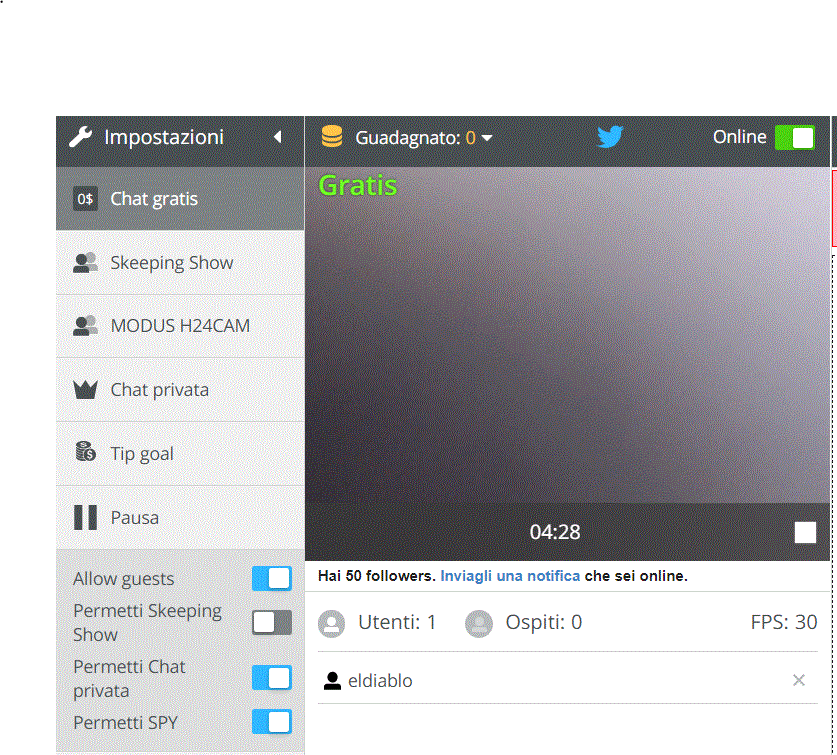
Task: Click the Hai 50 followers text
Action: [377, 576]
